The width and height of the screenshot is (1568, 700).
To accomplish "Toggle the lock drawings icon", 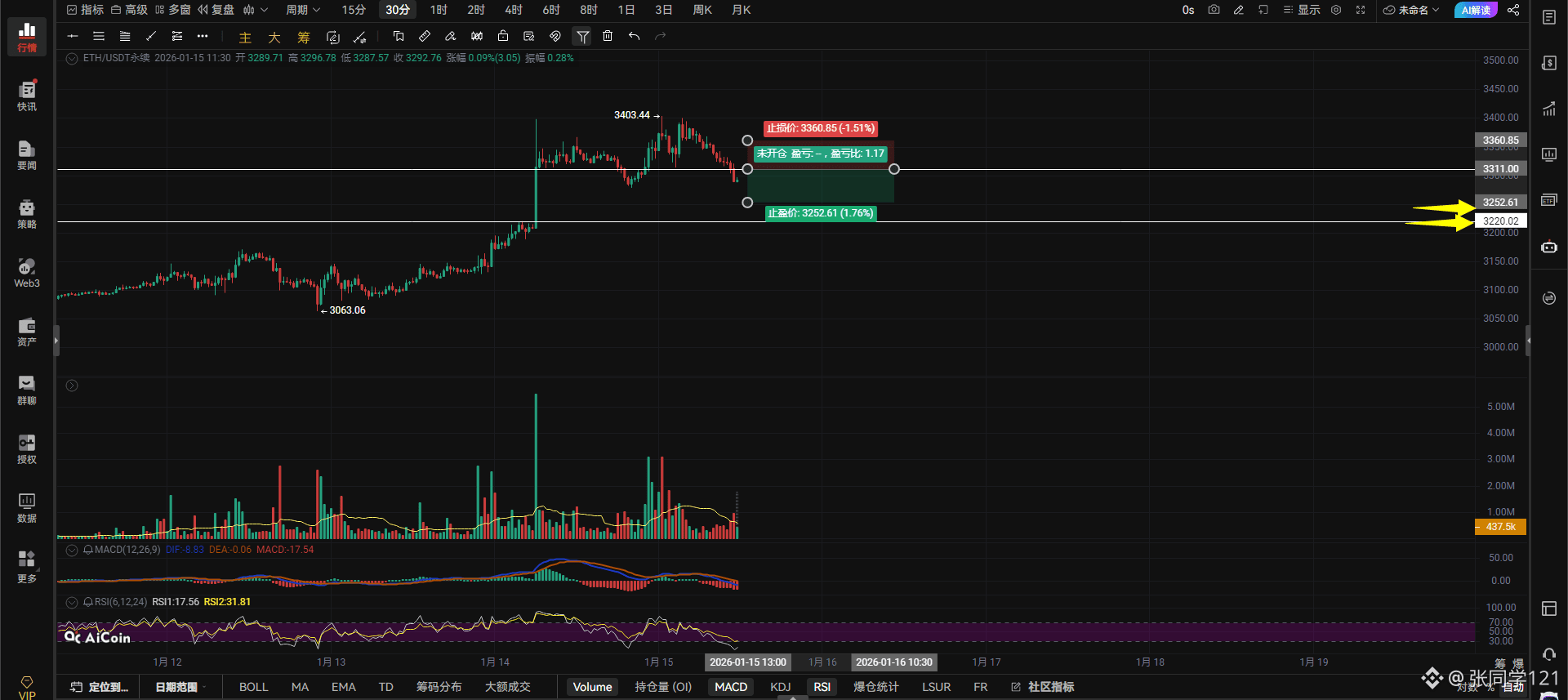I will (x=503, y=36).
